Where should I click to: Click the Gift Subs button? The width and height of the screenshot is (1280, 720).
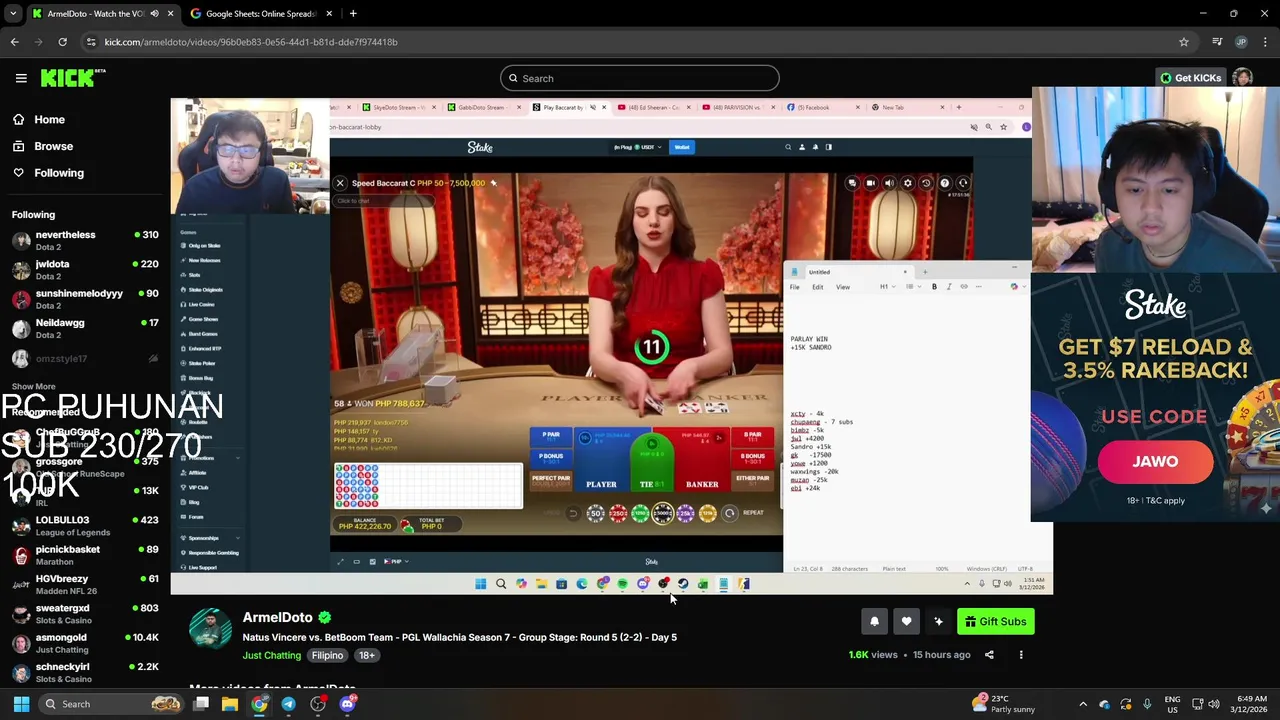click(x=995, y=622)
